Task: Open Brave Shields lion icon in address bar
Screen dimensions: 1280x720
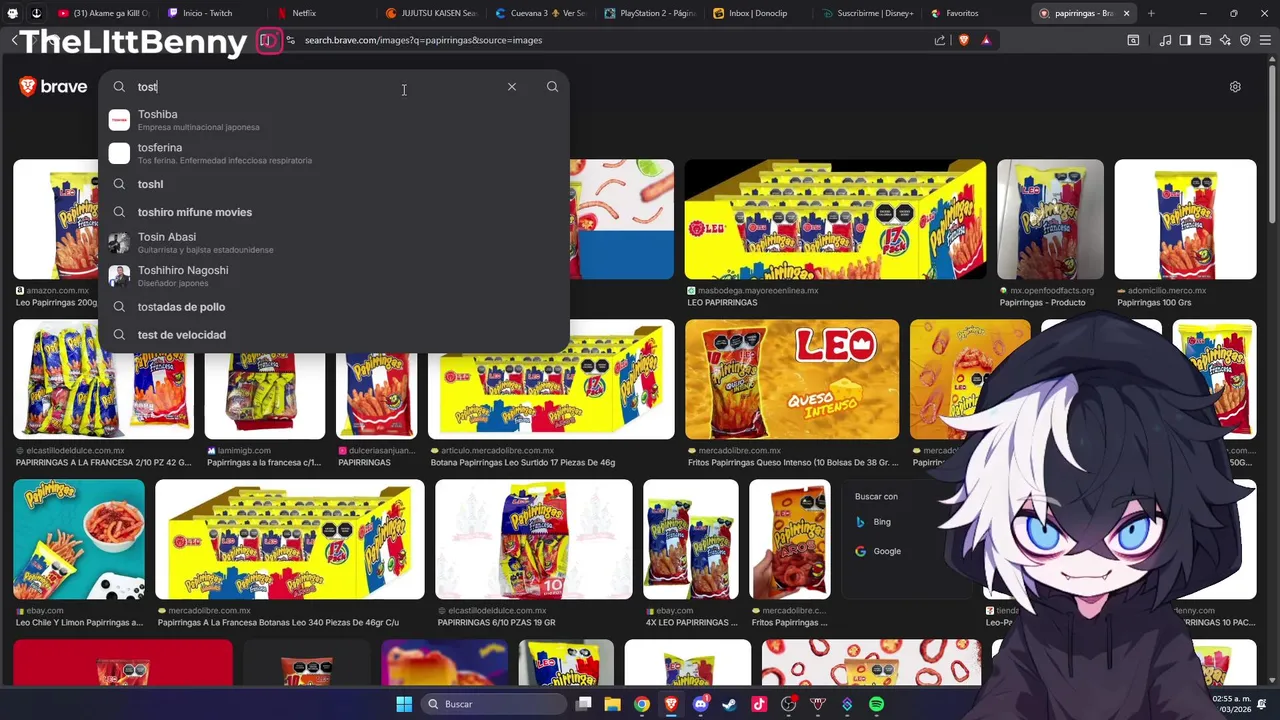Action: 964,40
